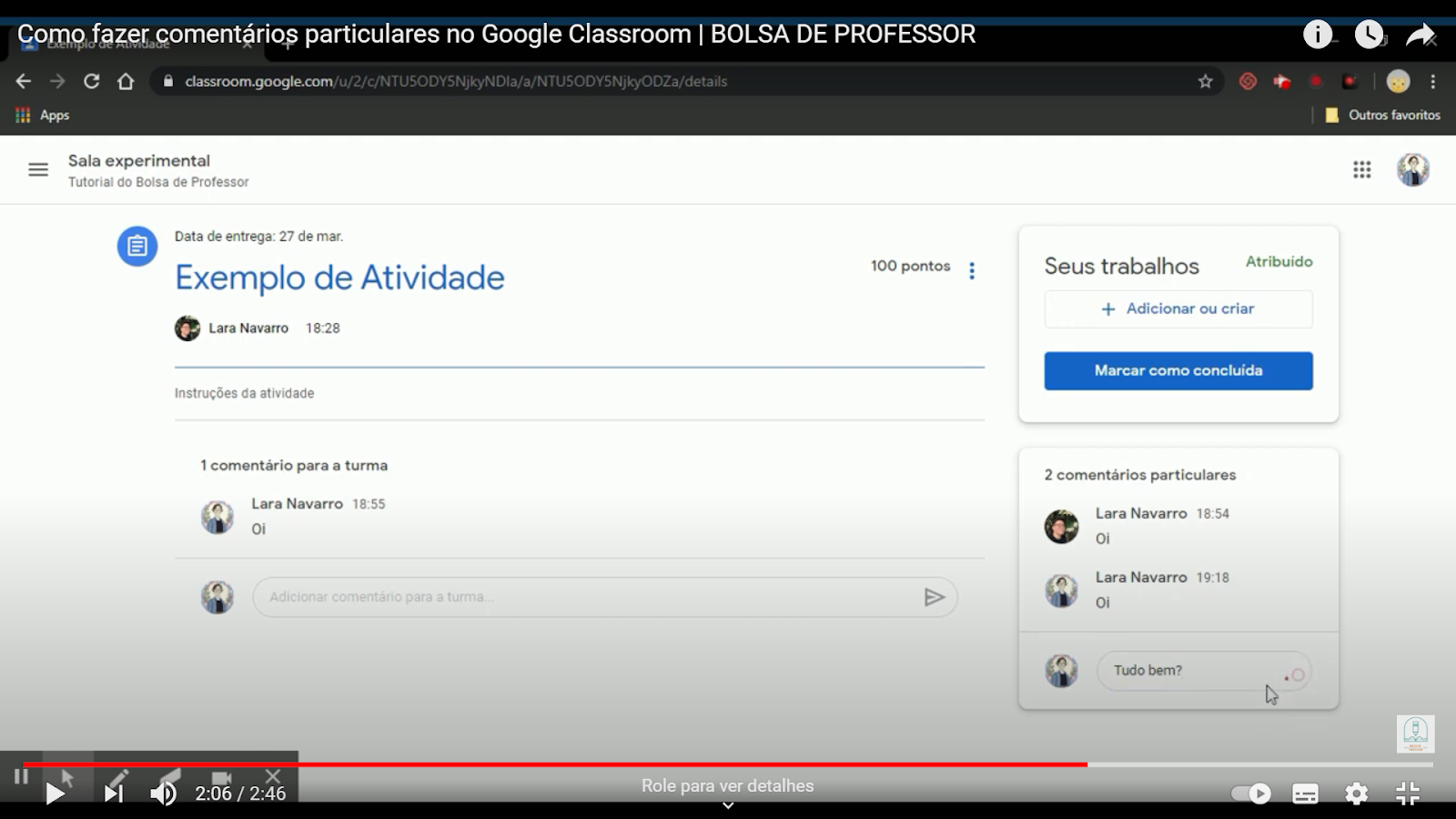Click the red arrow recorder extension icon
1456x819 pixels.
pos(1282,82)
